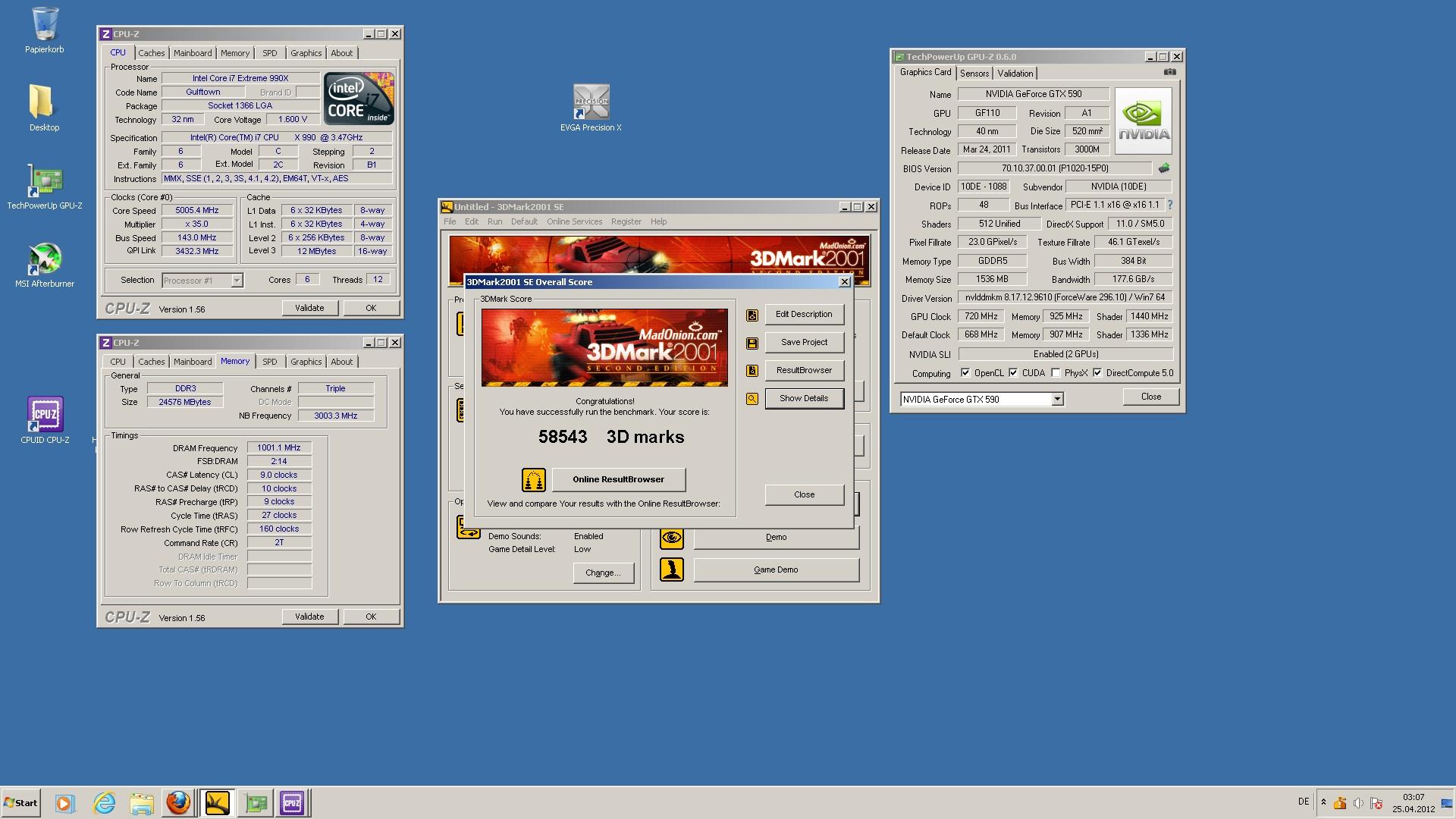1456x819 pixels.
Task: Click the NVIDIA logo in GPU-Z
Action: [x=1143, y=121]
